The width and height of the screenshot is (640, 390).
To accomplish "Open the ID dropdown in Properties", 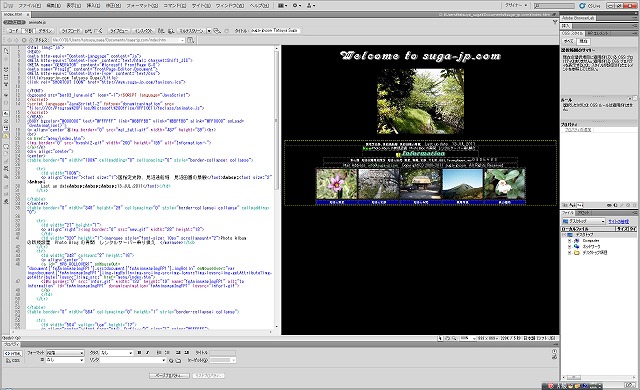I will point(65,360).
